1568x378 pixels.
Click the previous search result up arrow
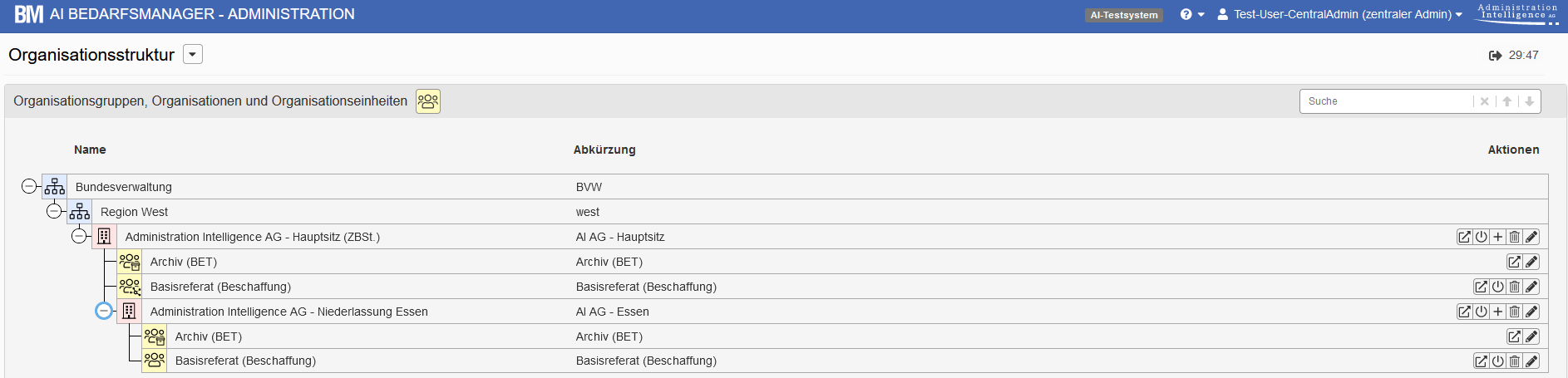[1506, 101]
